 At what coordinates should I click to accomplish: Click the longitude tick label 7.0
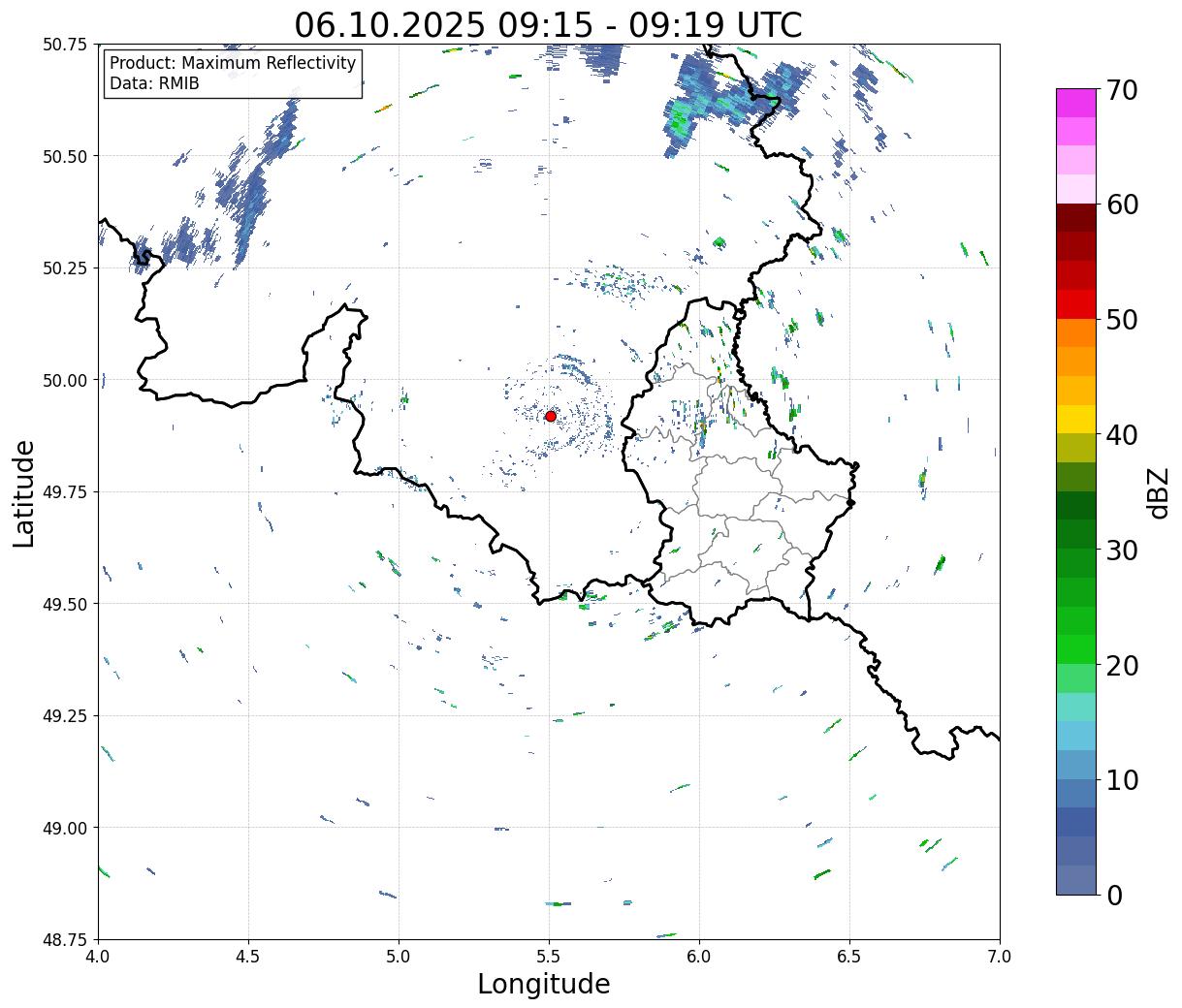1000,957
